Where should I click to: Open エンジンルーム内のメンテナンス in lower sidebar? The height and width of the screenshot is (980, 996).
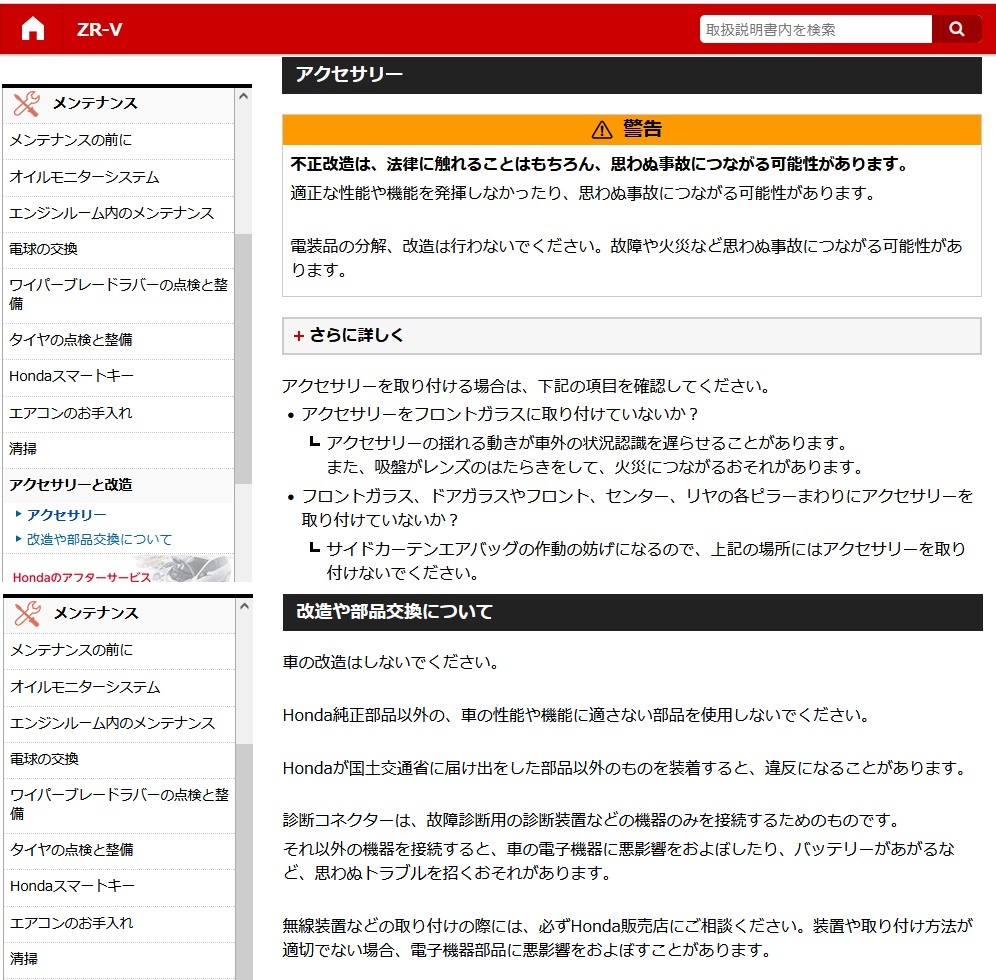119,723
